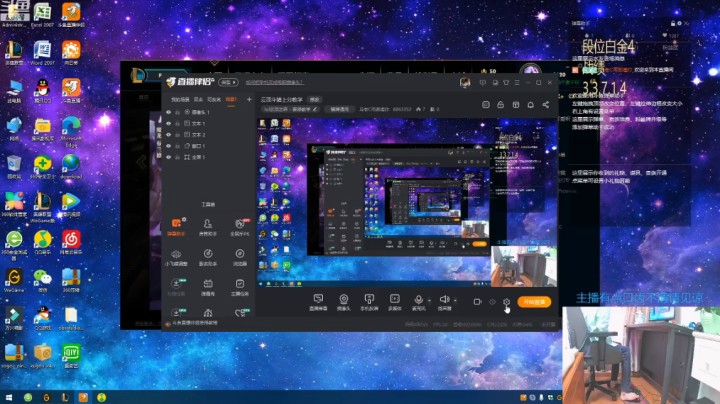This screenshot has height=404, width=720.
Task: Open the checkmark anchor task tool in toolbox
Action: (x=240, y=287)
